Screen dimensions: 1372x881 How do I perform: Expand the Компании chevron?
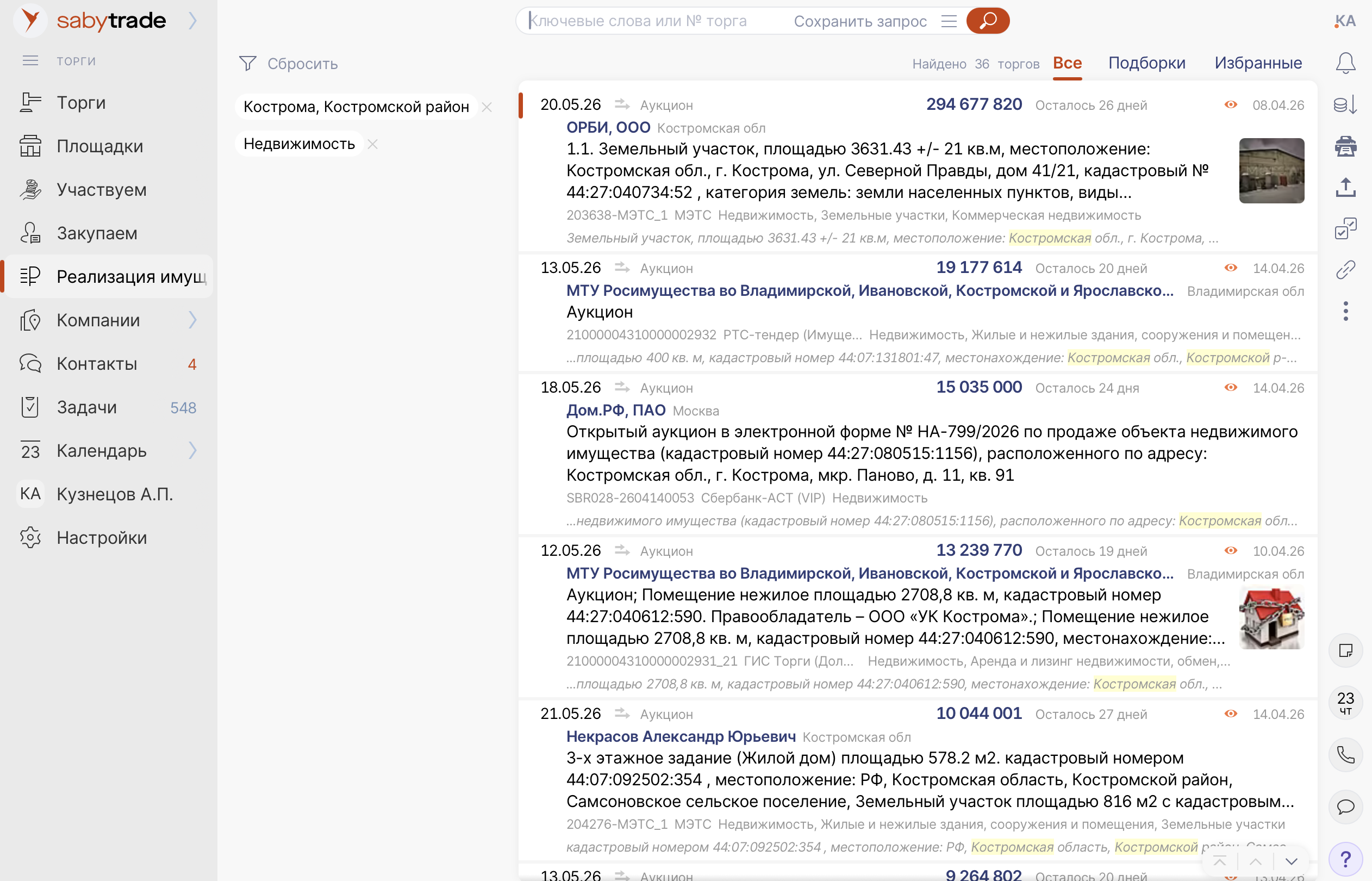pyautogui.click(x=193, y=320)
